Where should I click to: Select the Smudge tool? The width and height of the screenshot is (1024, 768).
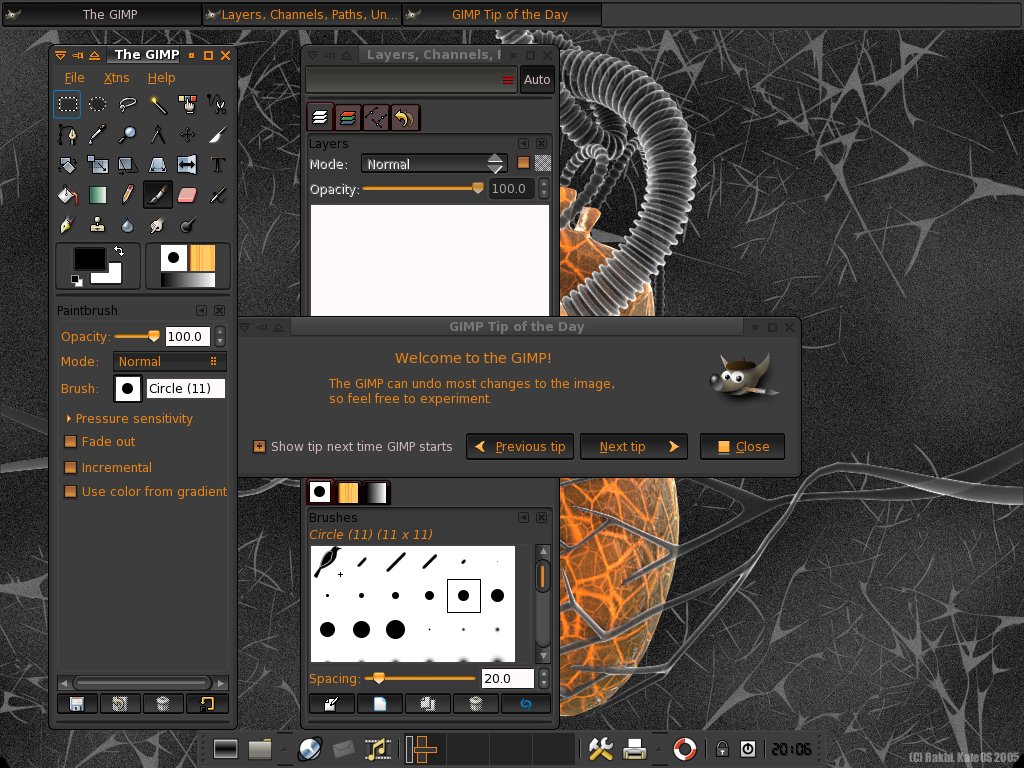pos(157,225)
